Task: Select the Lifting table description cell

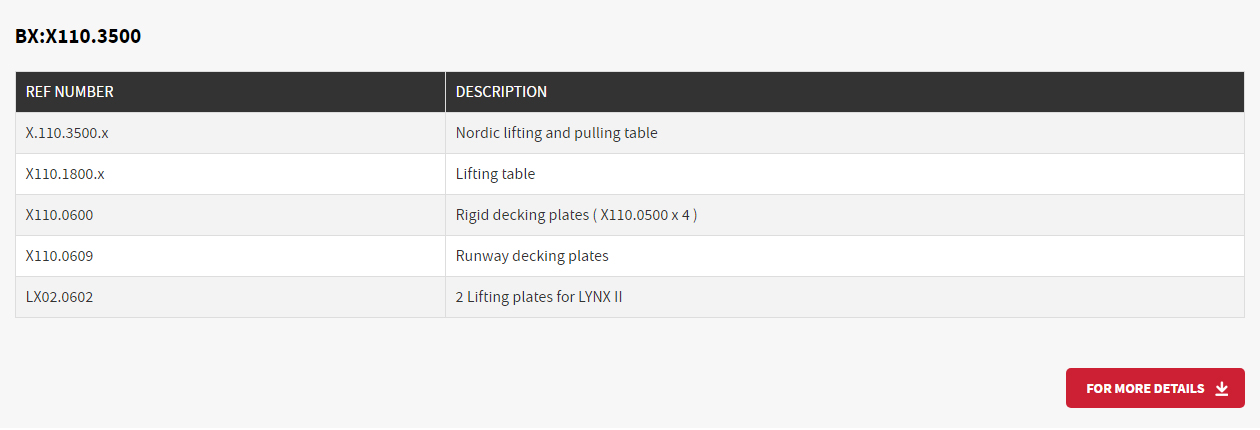Action: point(495,174)
